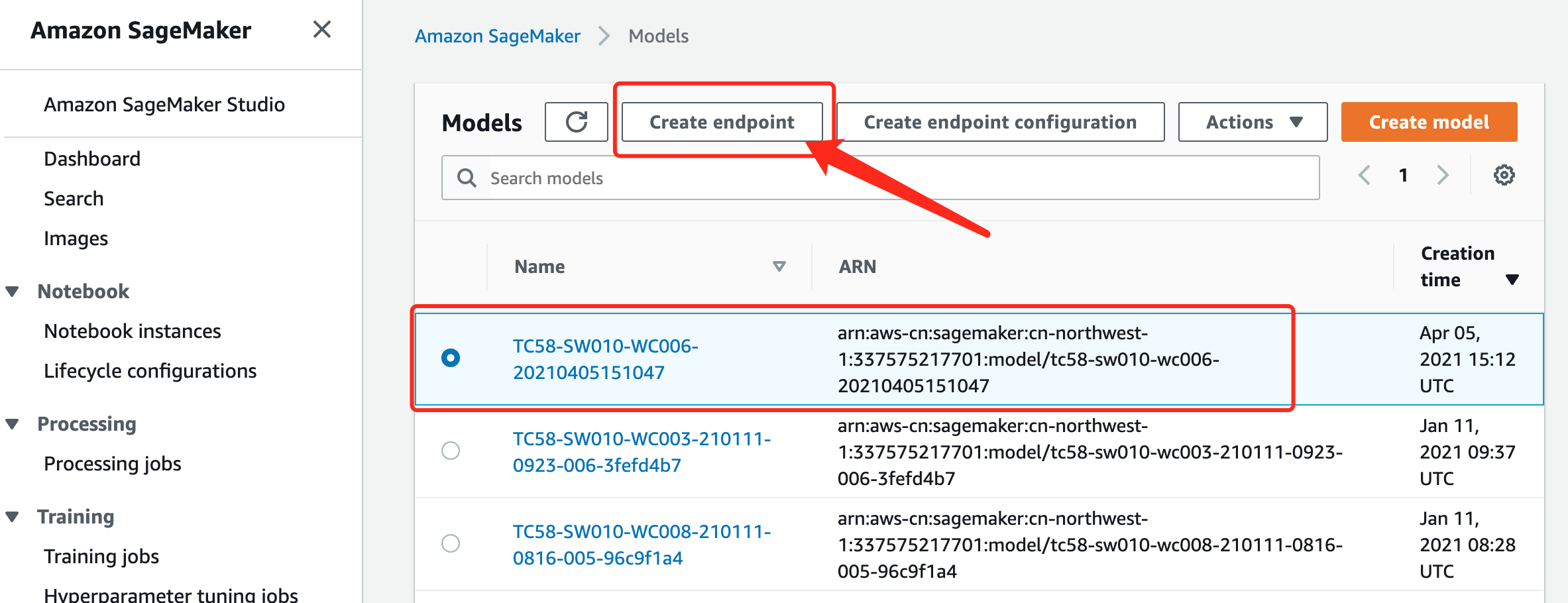Image resolution: width=1568 pixels, height=603 pixels.
Task: Sort by Creation time arrow
Action: (1512, 280)
